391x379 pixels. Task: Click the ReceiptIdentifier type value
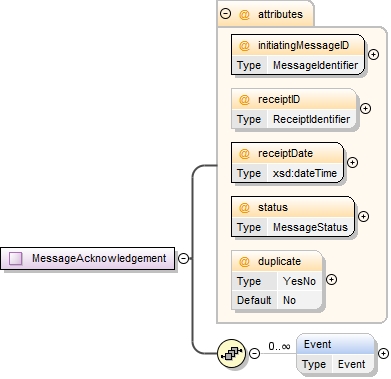pos(311,119)
